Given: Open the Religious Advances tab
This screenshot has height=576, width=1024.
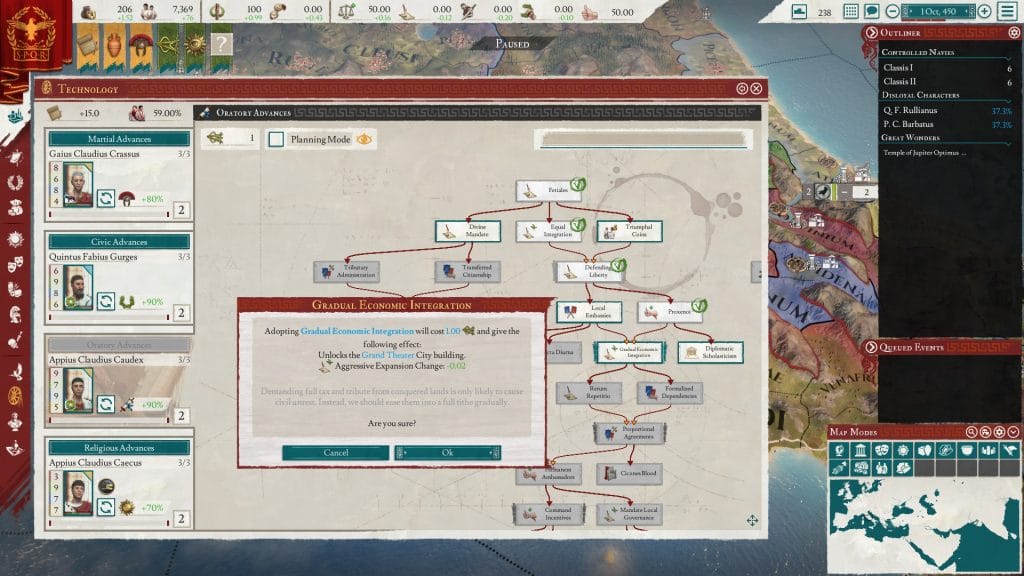Looking at the screenshot, I should click(119, 448).
